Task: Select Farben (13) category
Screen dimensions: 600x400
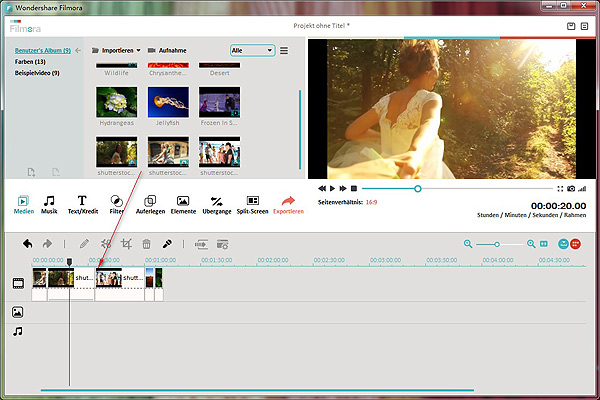Action: (30, 62)
